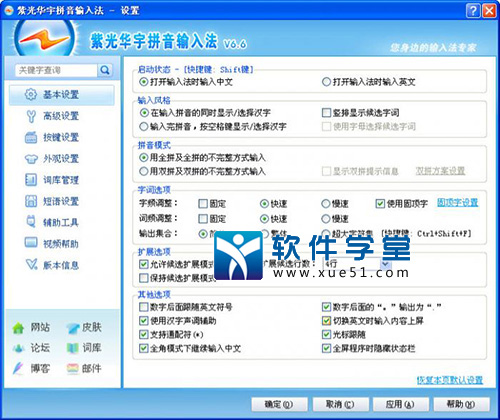
Task: Click the gear icon beside 基本设置
Action: coord(31,95)
